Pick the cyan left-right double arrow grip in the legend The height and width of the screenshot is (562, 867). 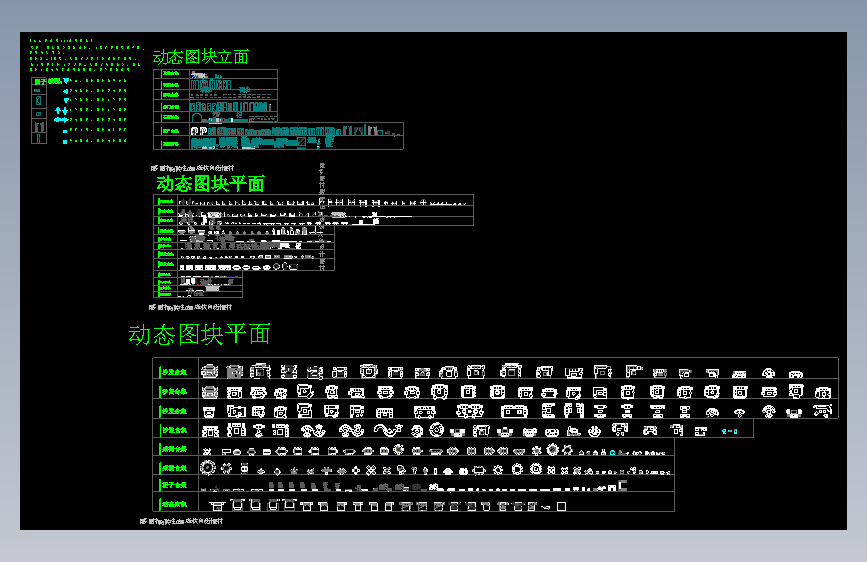pos(61,120)
